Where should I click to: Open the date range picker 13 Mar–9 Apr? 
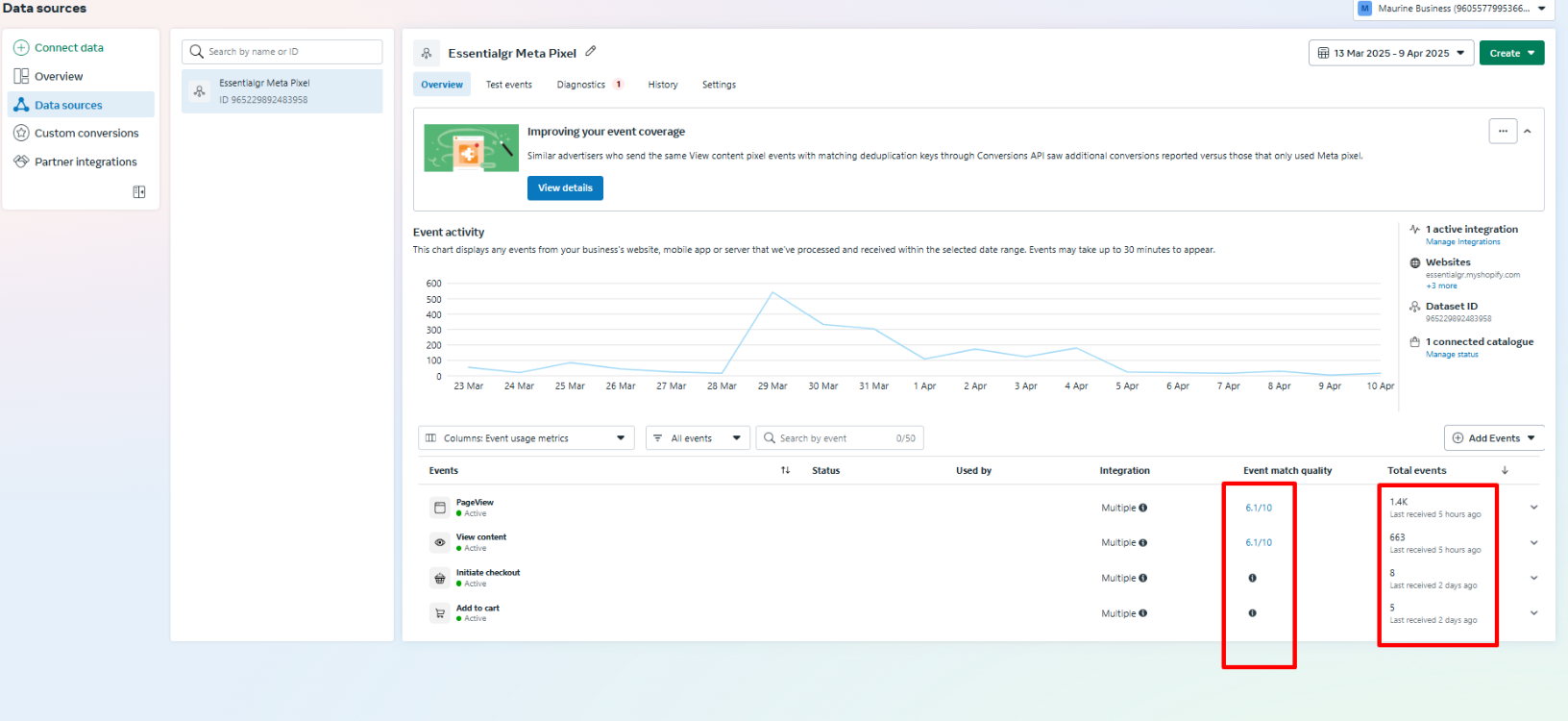tap(1390, 53)
